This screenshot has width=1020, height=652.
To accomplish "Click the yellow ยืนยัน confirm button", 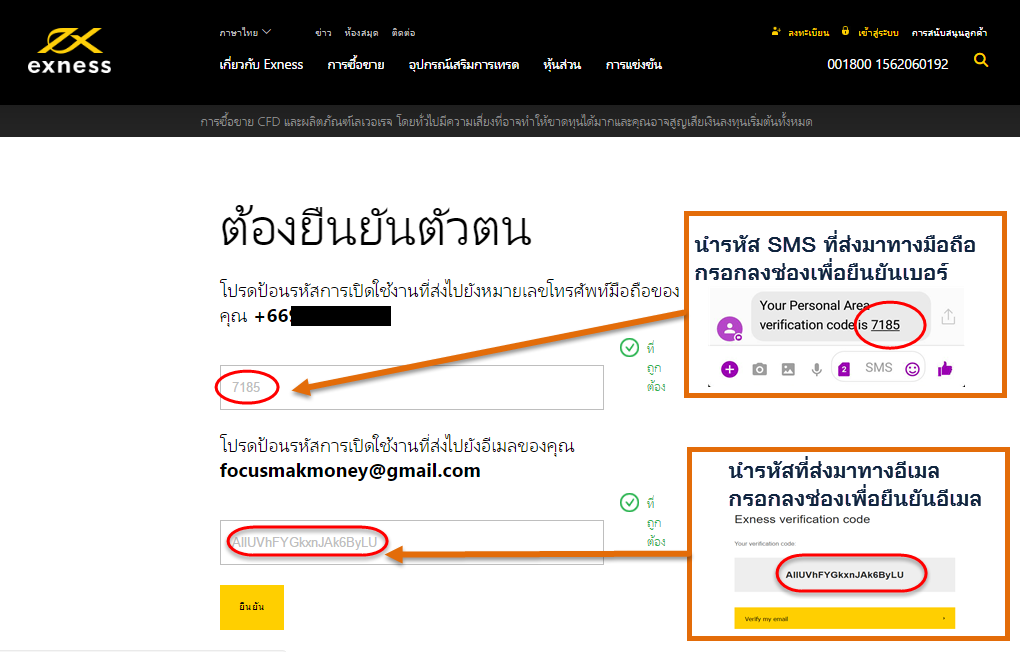I will coord(252,607).
